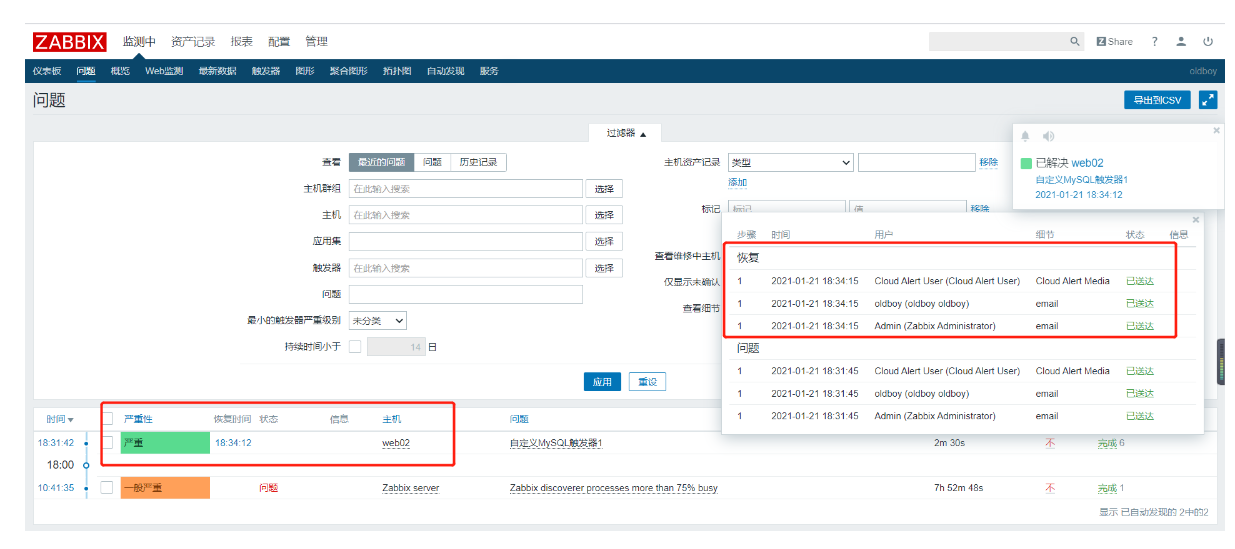This screenshot has height=549, width=1235.
Task: Open the Zabbix server host link
Action: tap(410, 488)
